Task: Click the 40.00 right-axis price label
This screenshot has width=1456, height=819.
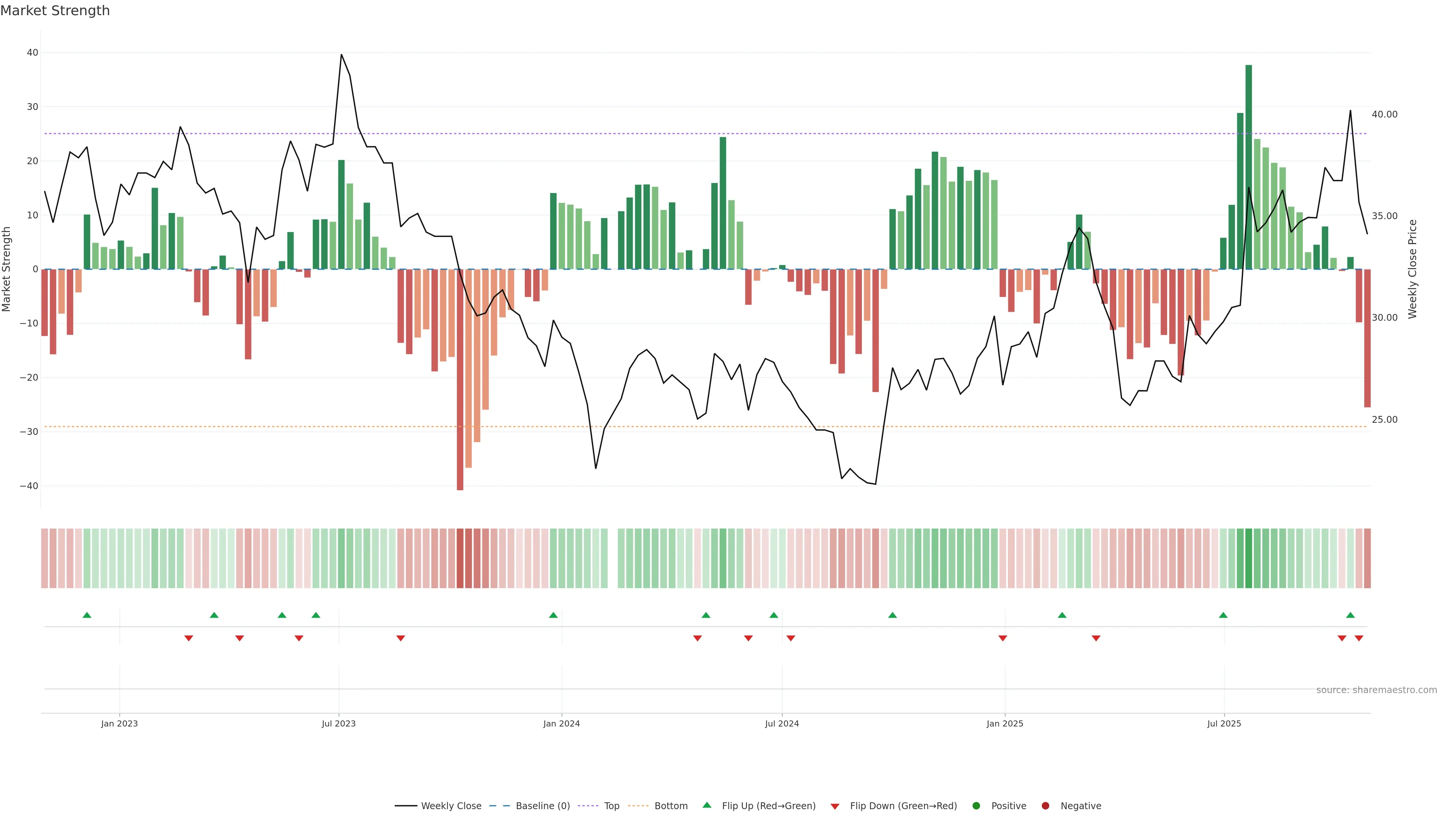Action: [x=1384, y=114]
